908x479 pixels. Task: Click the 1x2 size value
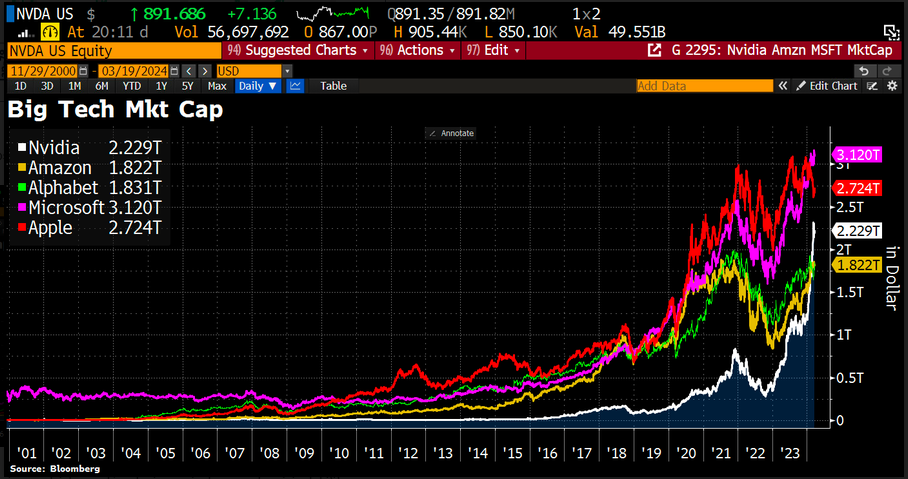(586, 12)
